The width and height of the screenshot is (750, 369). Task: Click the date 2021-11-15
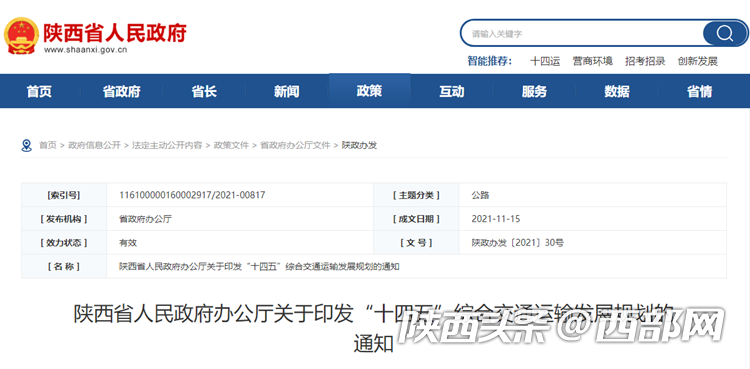pyautogui.click(x=496, y=219)
